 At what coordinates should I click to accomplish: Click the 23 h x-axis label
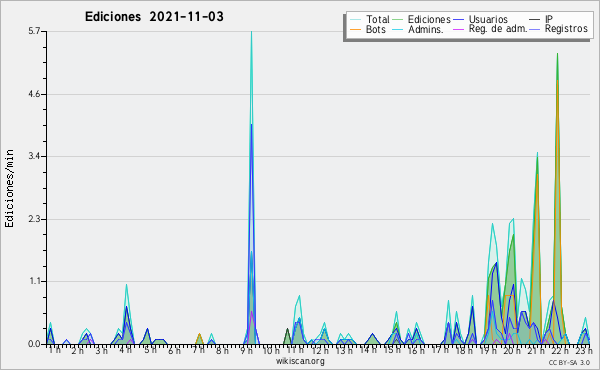point(584,350)
